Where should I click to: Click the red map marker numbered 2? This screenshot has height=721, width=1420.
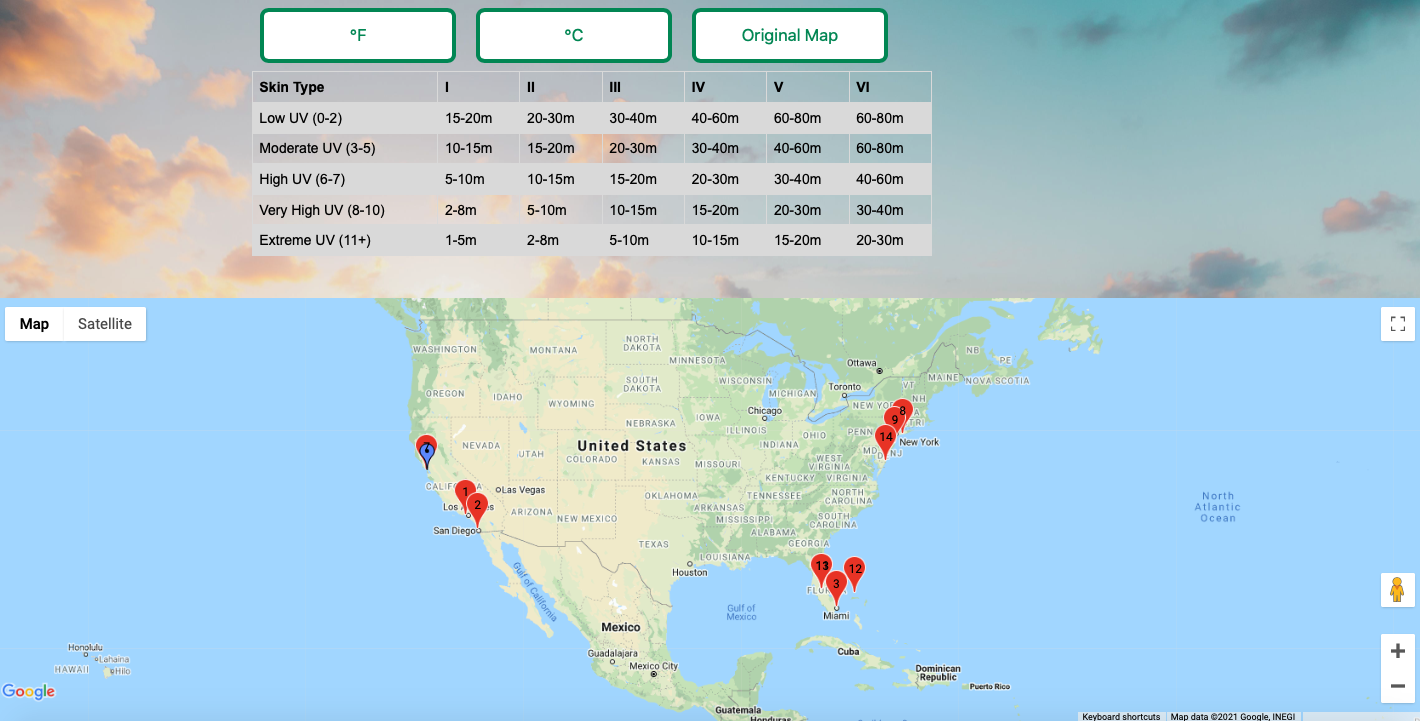click(478, 508)
